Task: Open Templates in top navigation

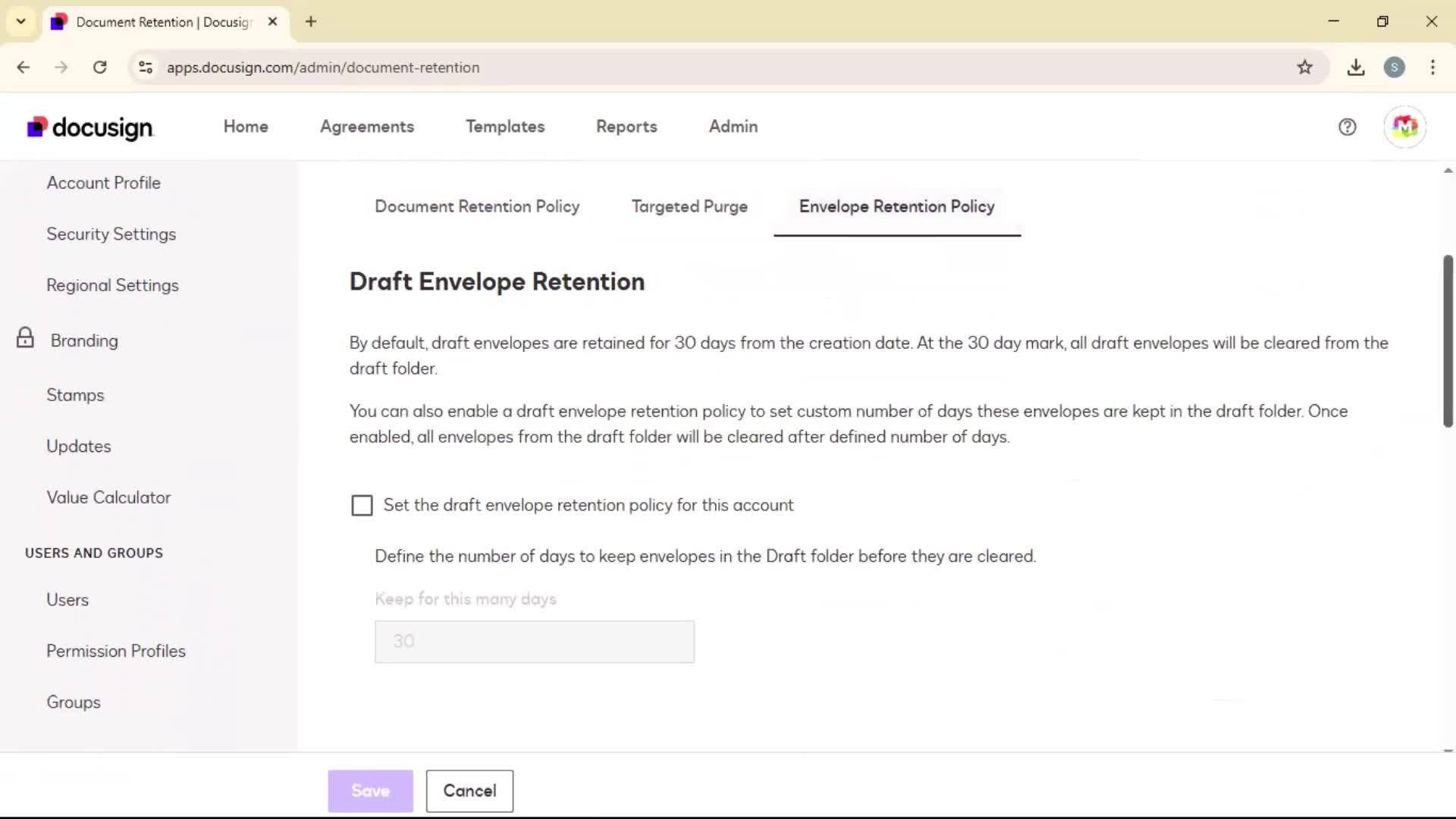Action: [x=505, y=127]
